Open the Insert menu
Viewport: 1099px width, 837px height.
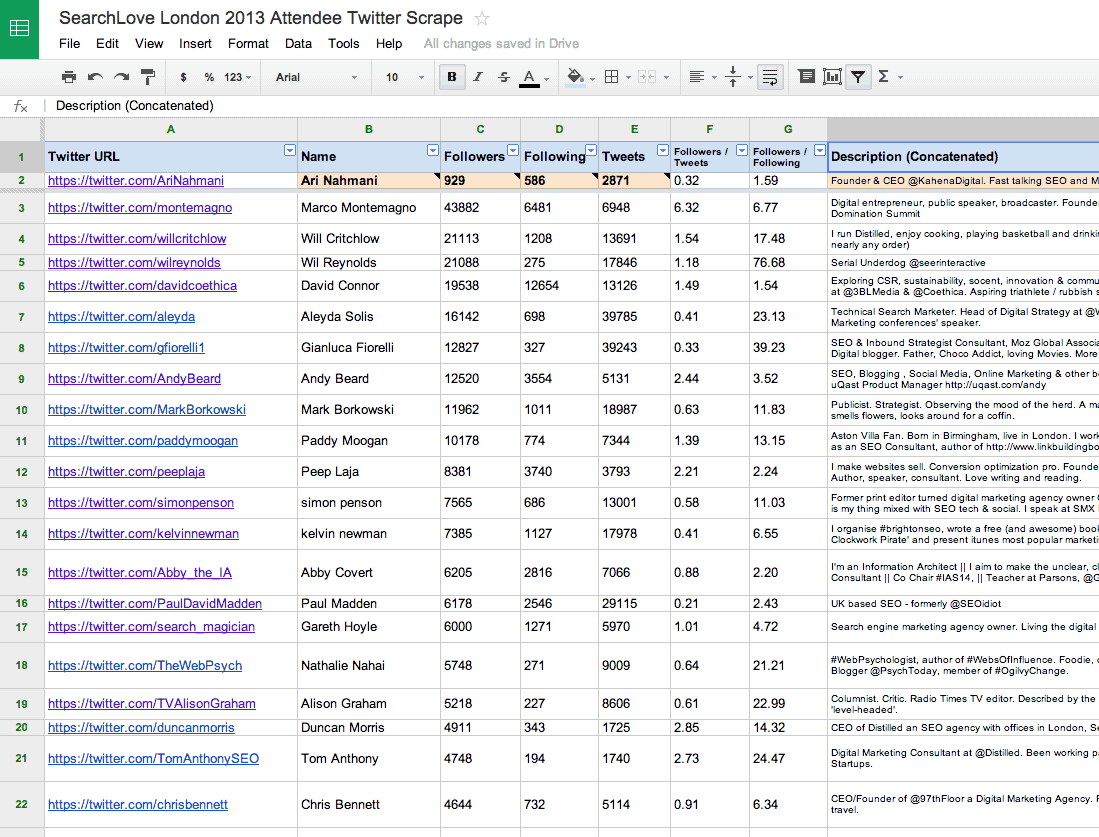click(195, 43)
